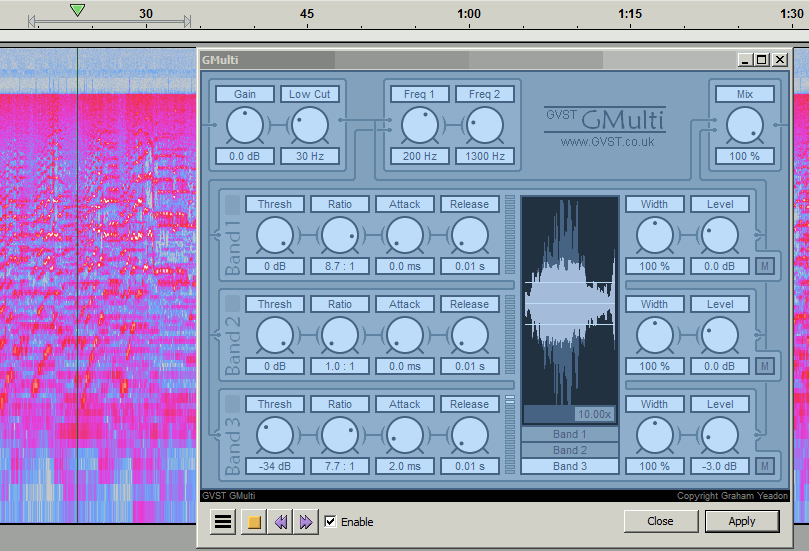Click the 200 Hz Freq 1 value
The image size is (809, 551).
[x=419, y=156]
